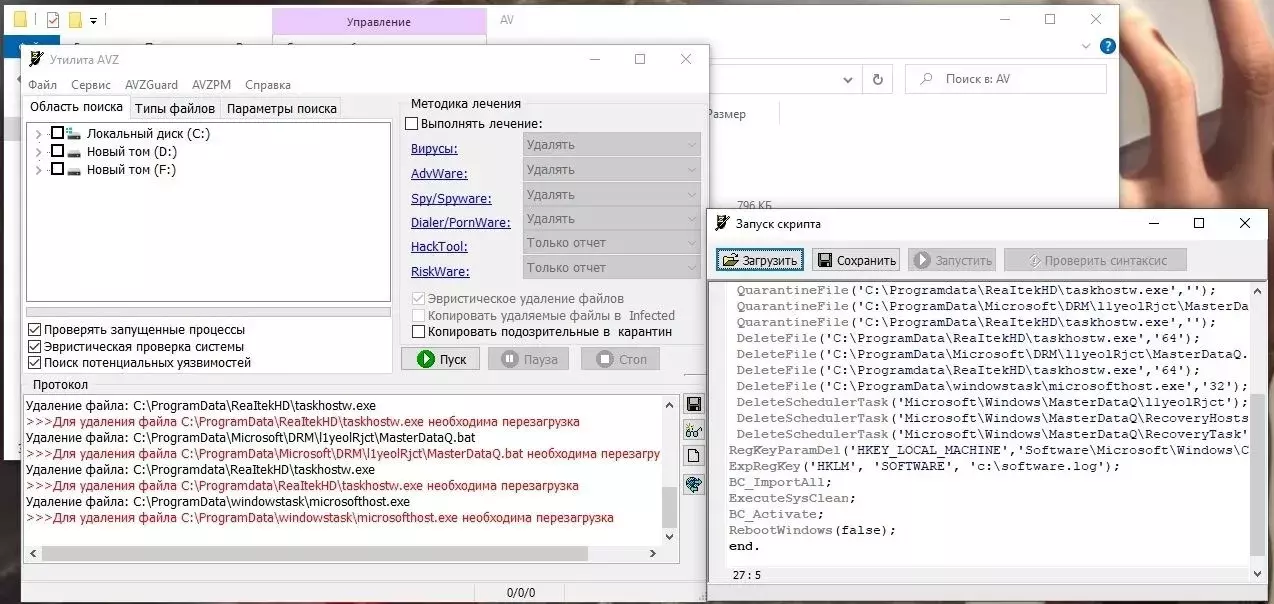
Task: Click the globe icon beside protocol log
Action: [x=693, y=484]
